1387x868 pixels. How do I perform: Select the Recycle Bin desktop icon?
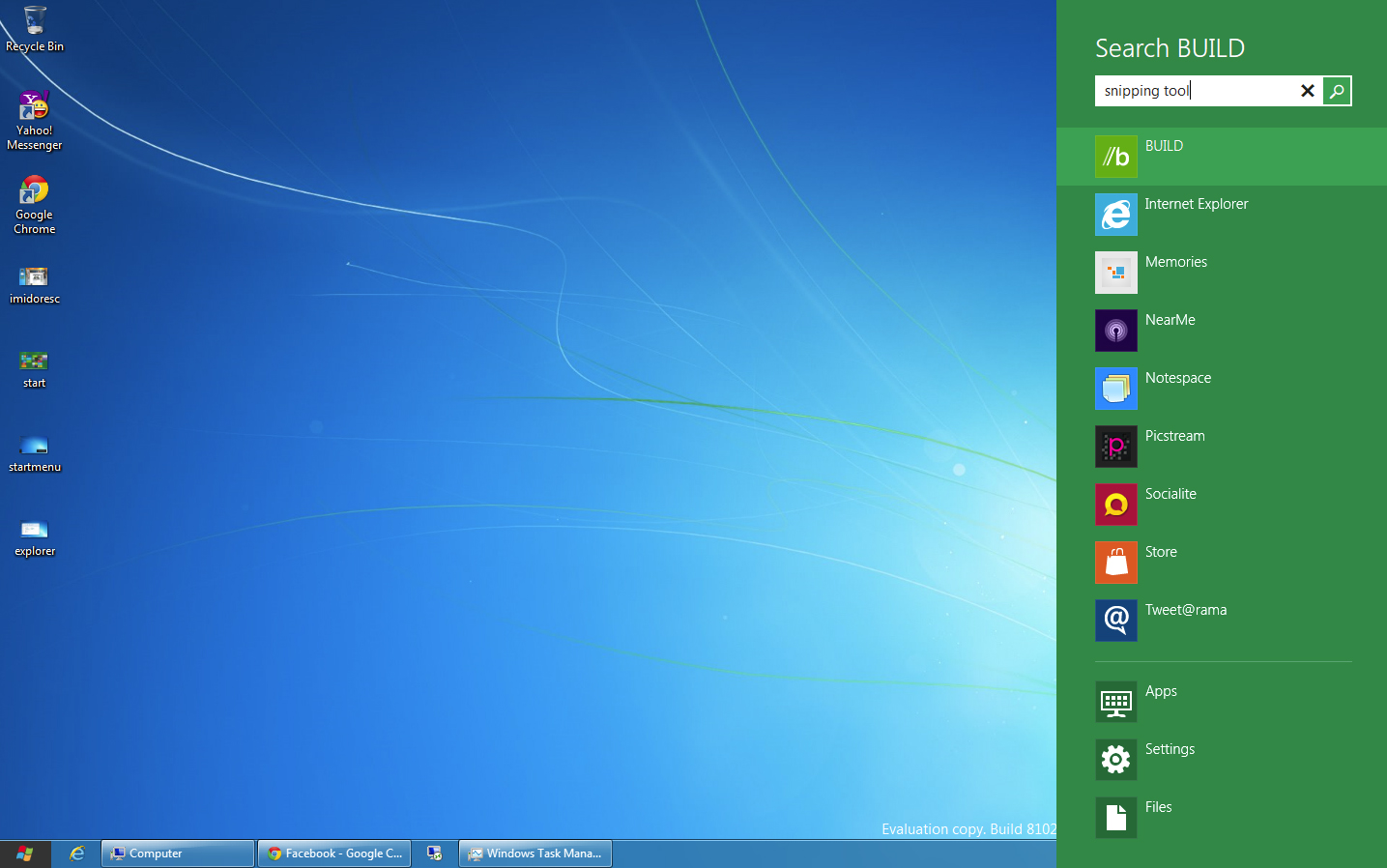[x=35, y=29]
